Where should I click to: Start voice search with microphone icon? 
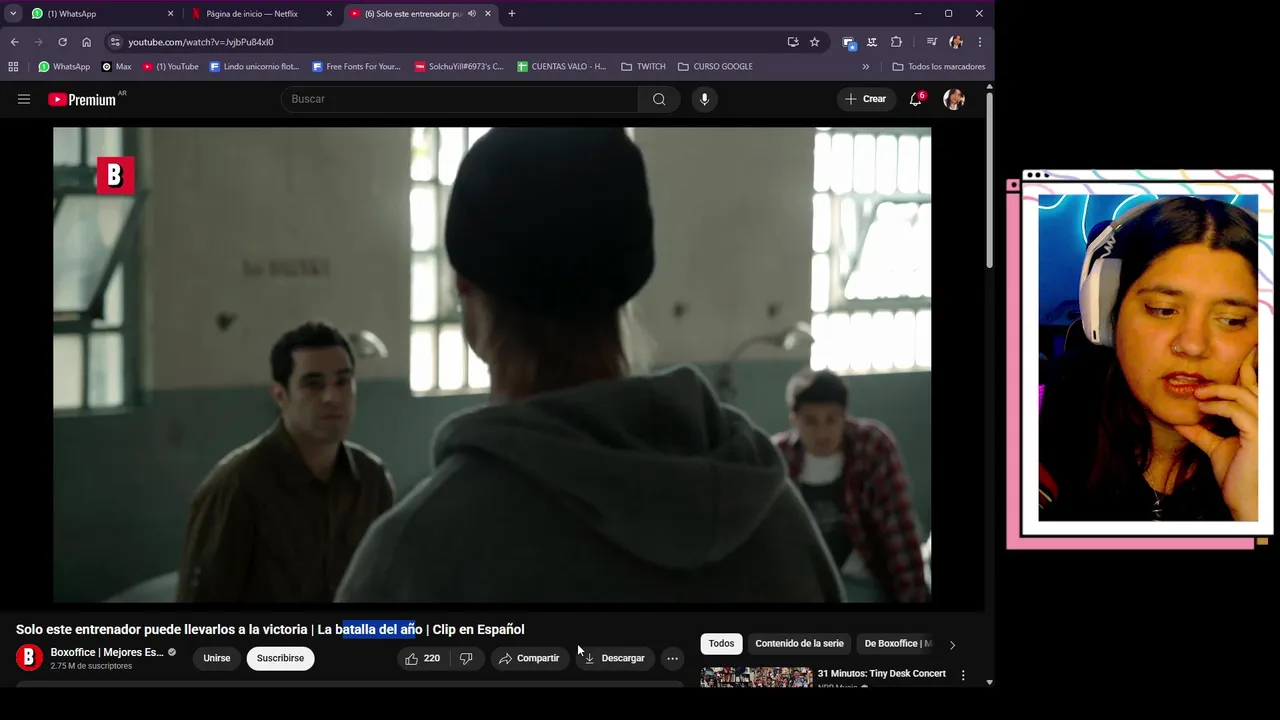[704, 99]
